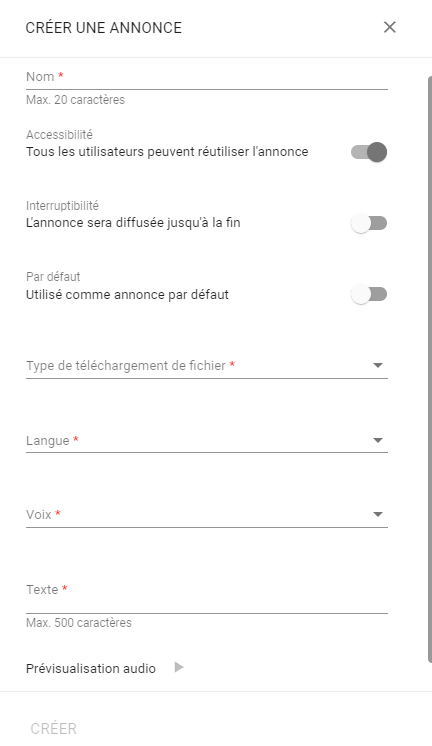Click the "L'annonce sera diffusée jusqu'à la fin" text
Viewport: 432px width, 746px height.
133,223
